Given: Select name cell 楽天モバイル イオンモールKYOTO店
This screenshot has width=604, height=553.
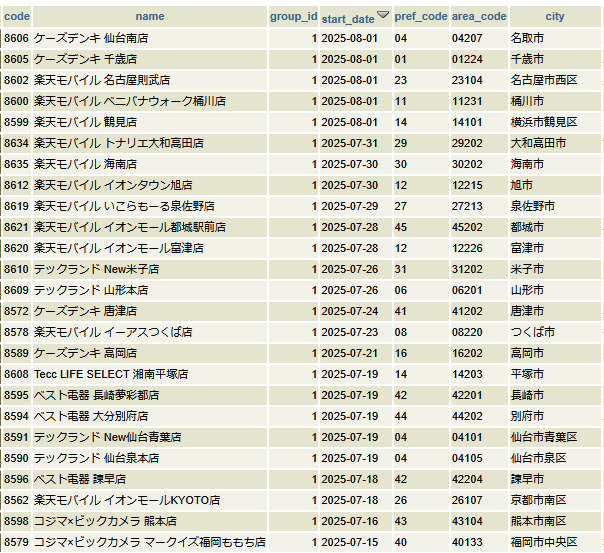Looking at the screenshot, I should 150,500.
